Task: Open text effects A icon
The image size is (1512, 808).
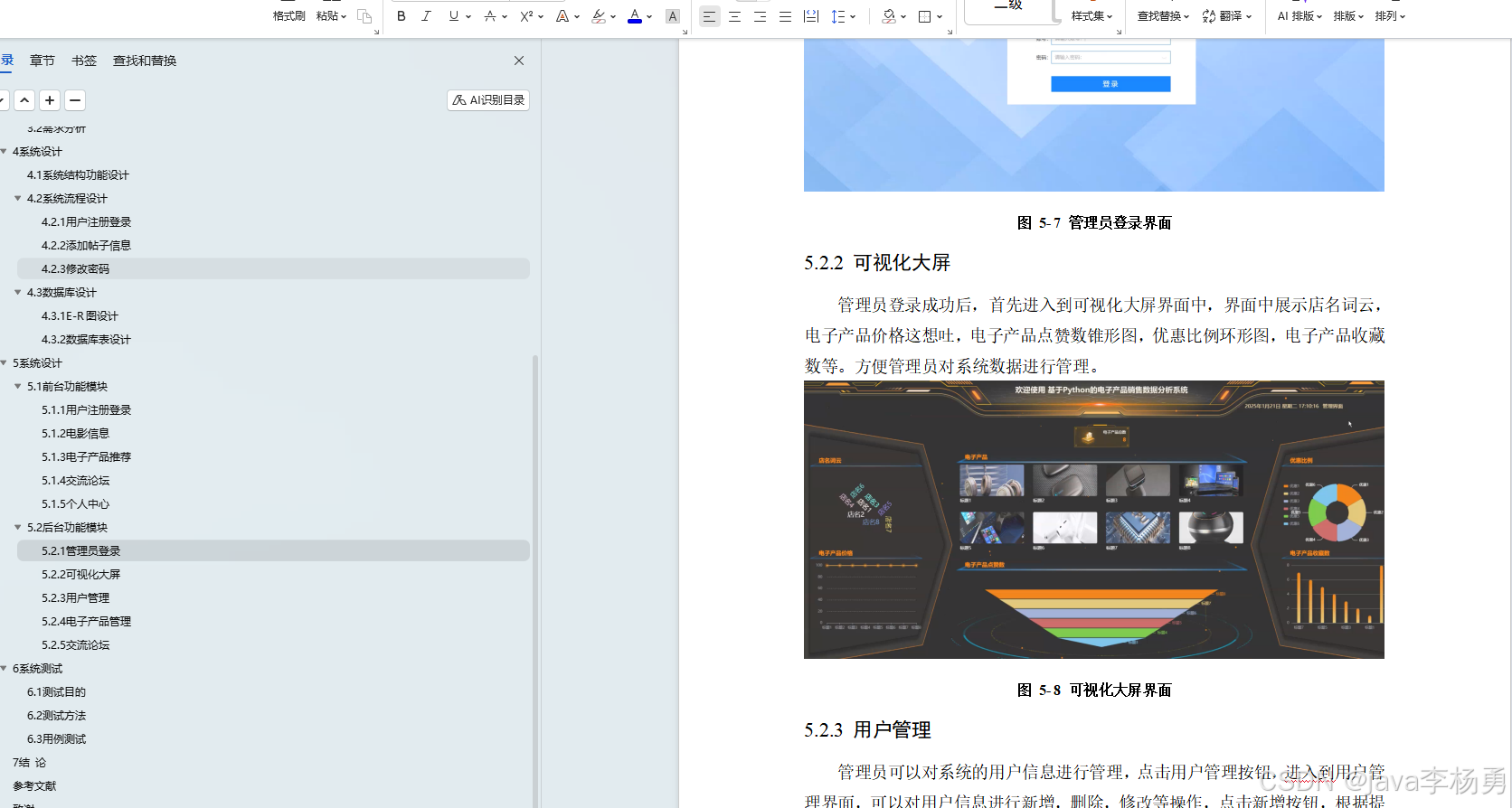Action: [562, 16]
